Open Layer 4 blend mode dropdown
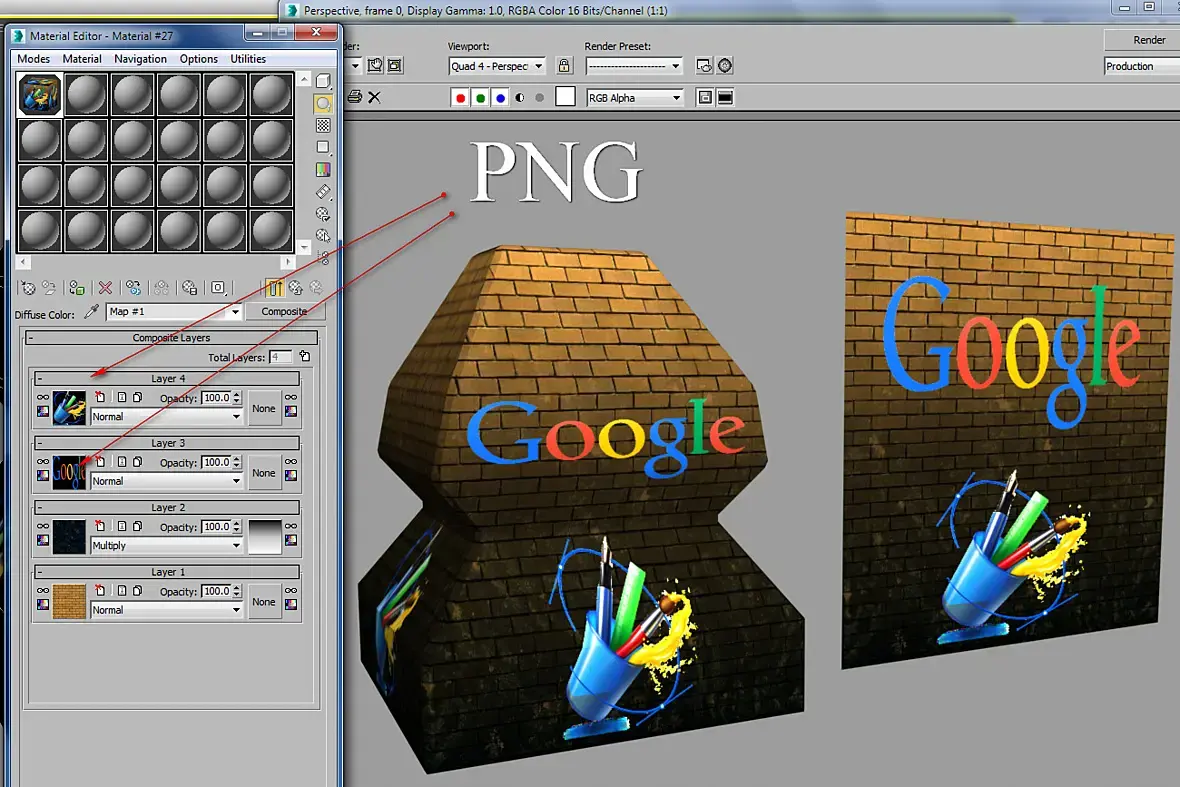Screen dimensions: 1180x787 coord(166,416)
